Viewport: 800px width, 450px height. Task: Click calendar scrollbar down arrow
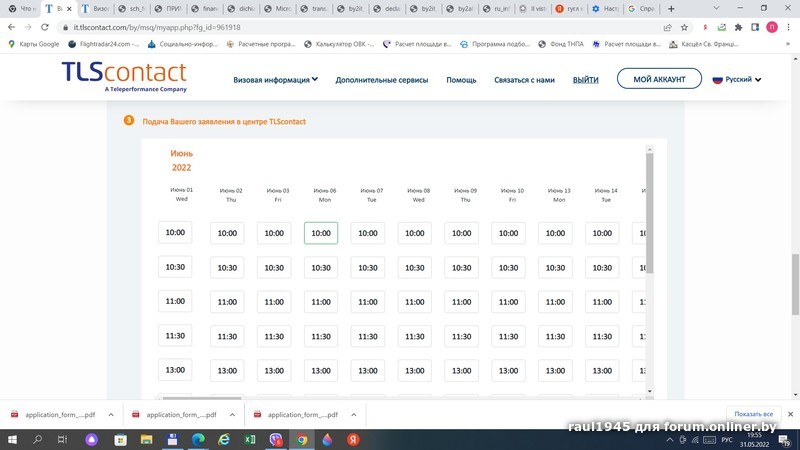(x=649, y=391)
